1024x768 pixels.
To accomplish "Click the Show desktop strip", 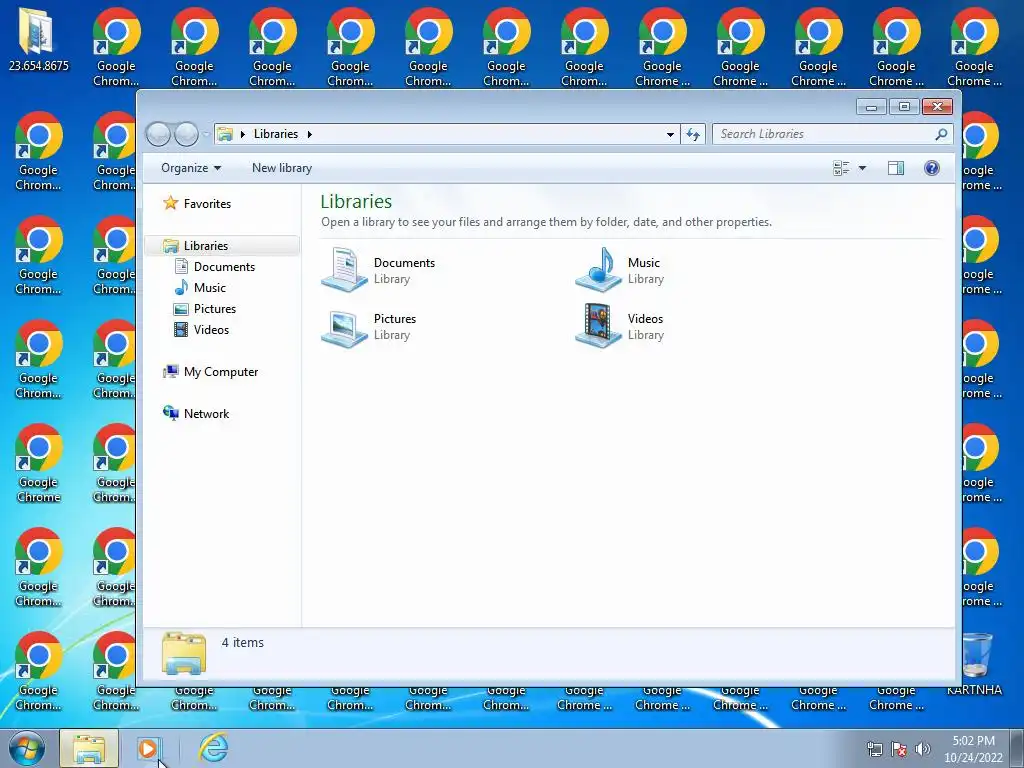I will coord(1017,748).
